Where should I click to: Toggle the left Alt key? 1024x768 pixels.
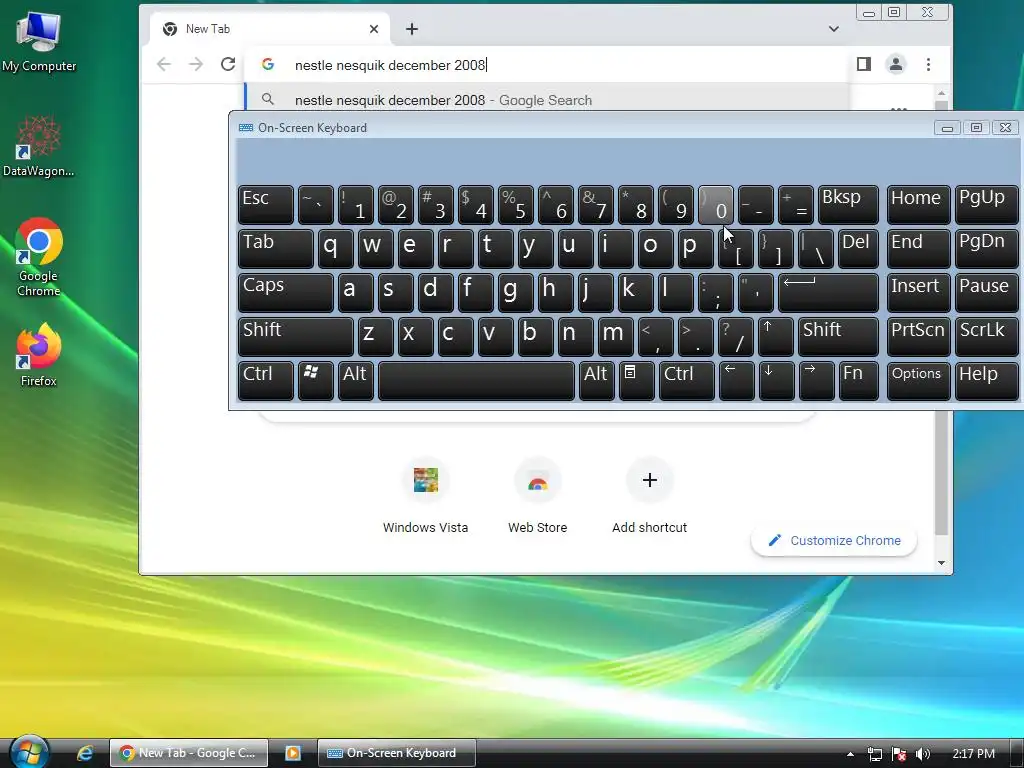click(x=356, y=381)
